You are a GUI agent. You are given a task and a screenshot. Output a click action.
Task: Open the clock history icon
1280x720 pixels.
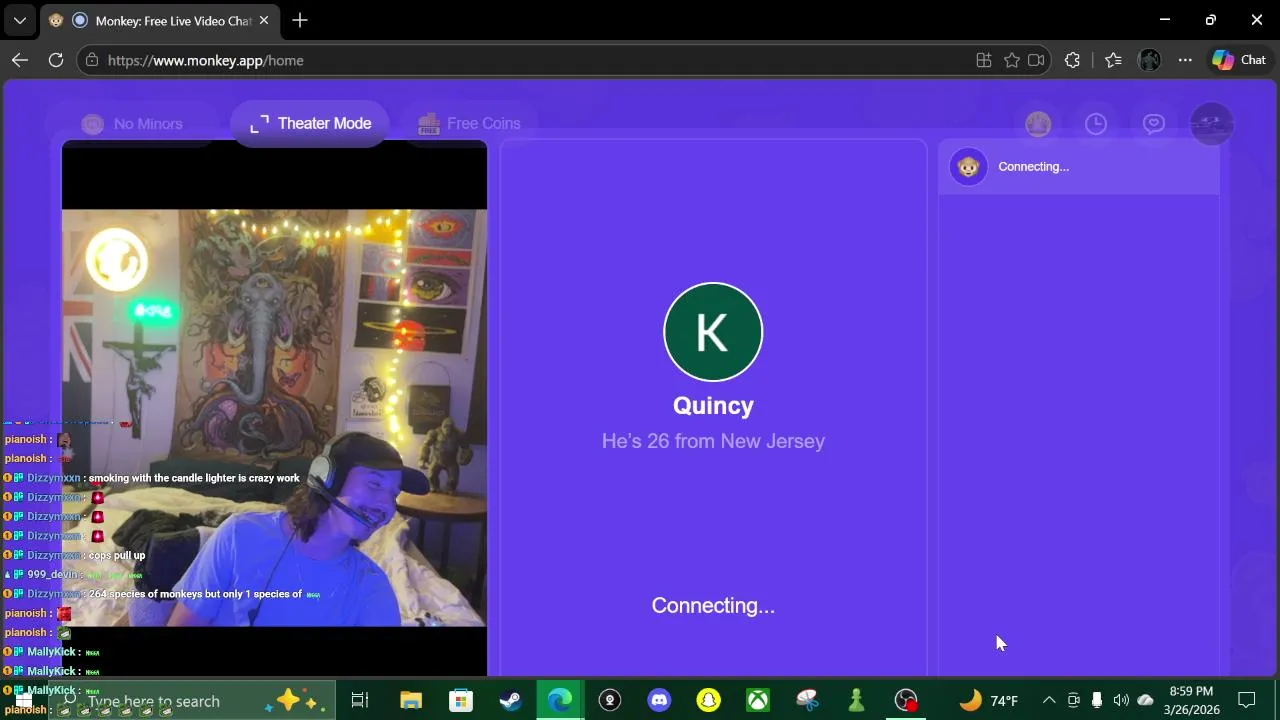[x=1096, y=124]
